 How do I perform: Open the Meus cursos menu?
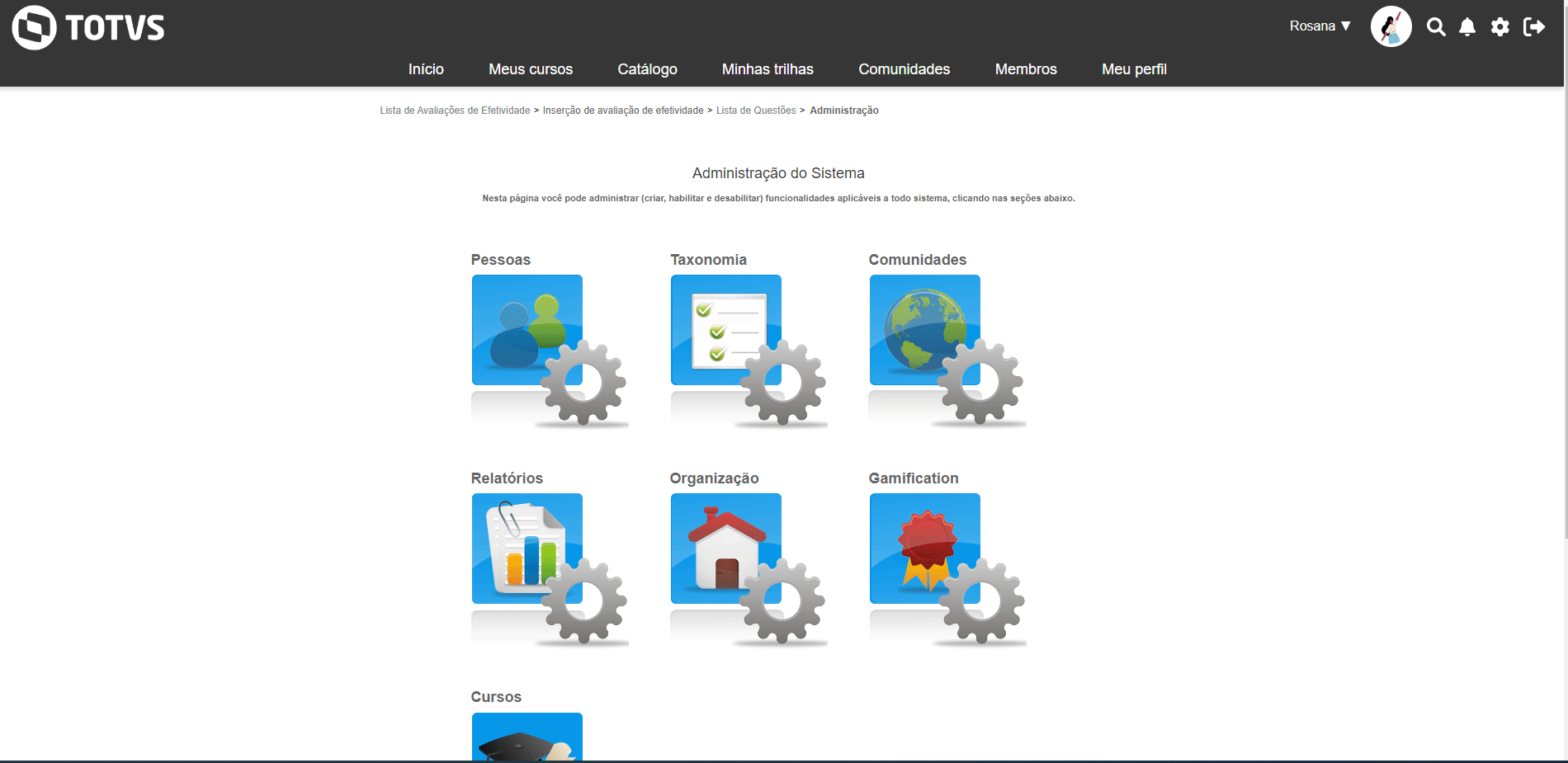point(531,69)
